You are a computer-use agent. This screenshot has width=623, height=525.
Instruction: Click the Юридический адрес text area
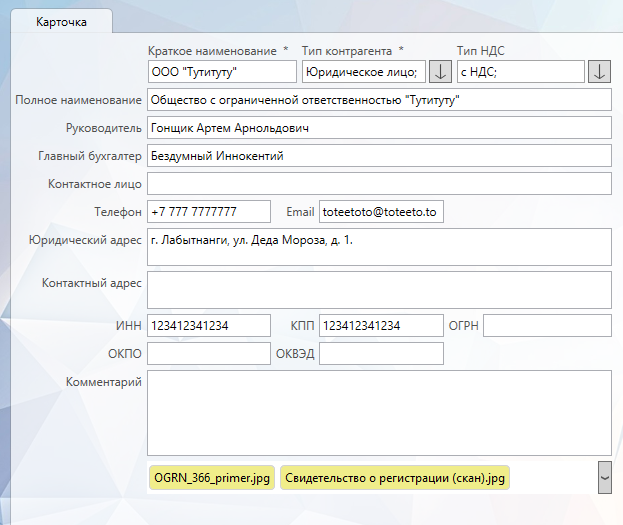[378, 247]
